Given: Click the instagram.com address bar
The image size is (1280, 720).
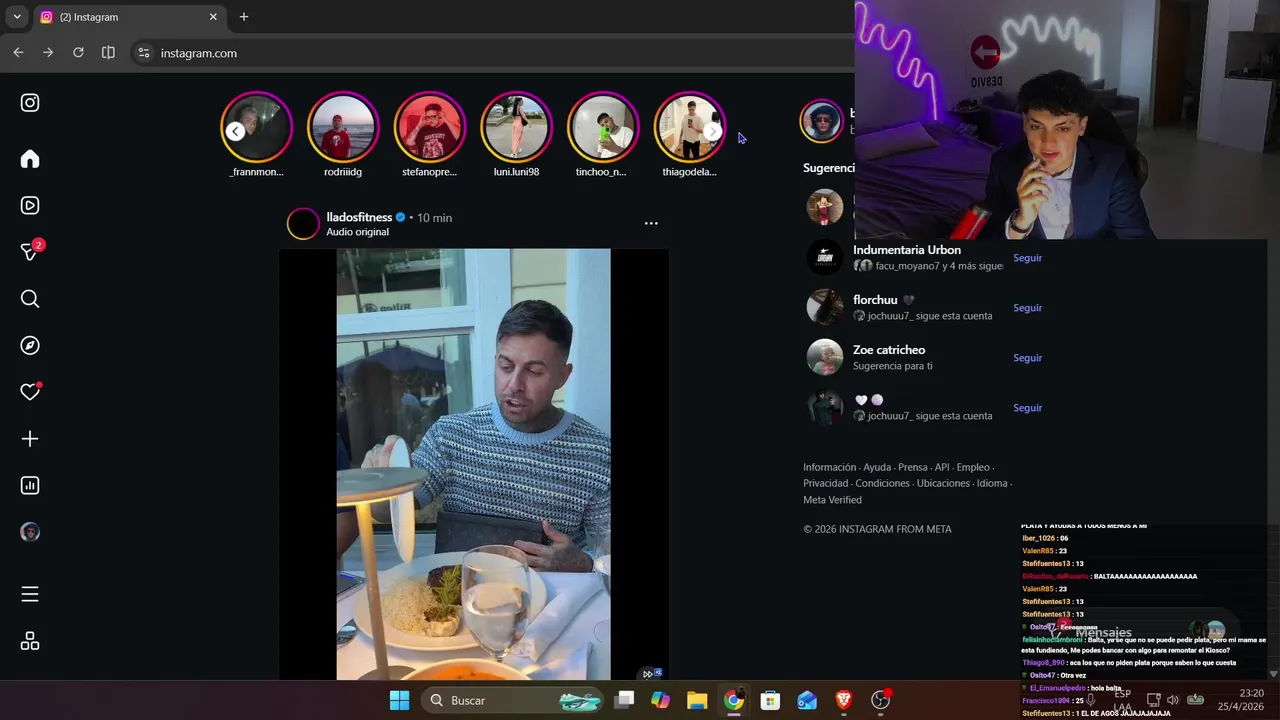Looking at the screenshot, I should [490, 53].
